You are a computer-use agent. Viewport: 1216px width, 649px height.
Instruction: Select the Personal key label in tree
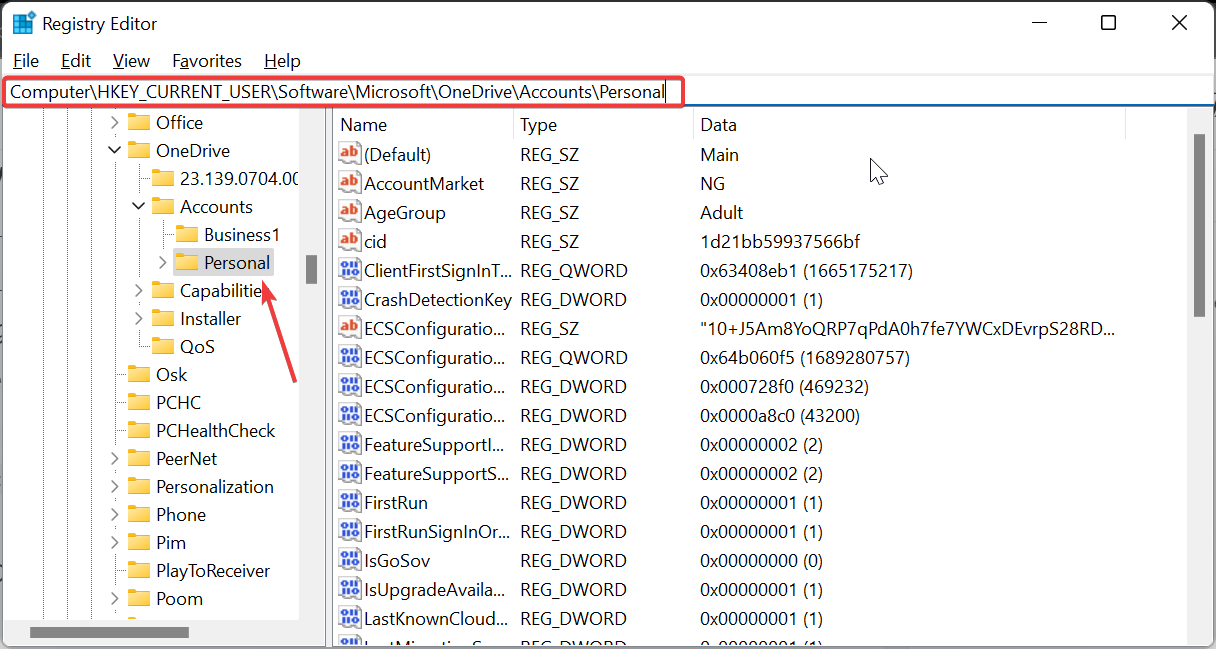(237, 263)
